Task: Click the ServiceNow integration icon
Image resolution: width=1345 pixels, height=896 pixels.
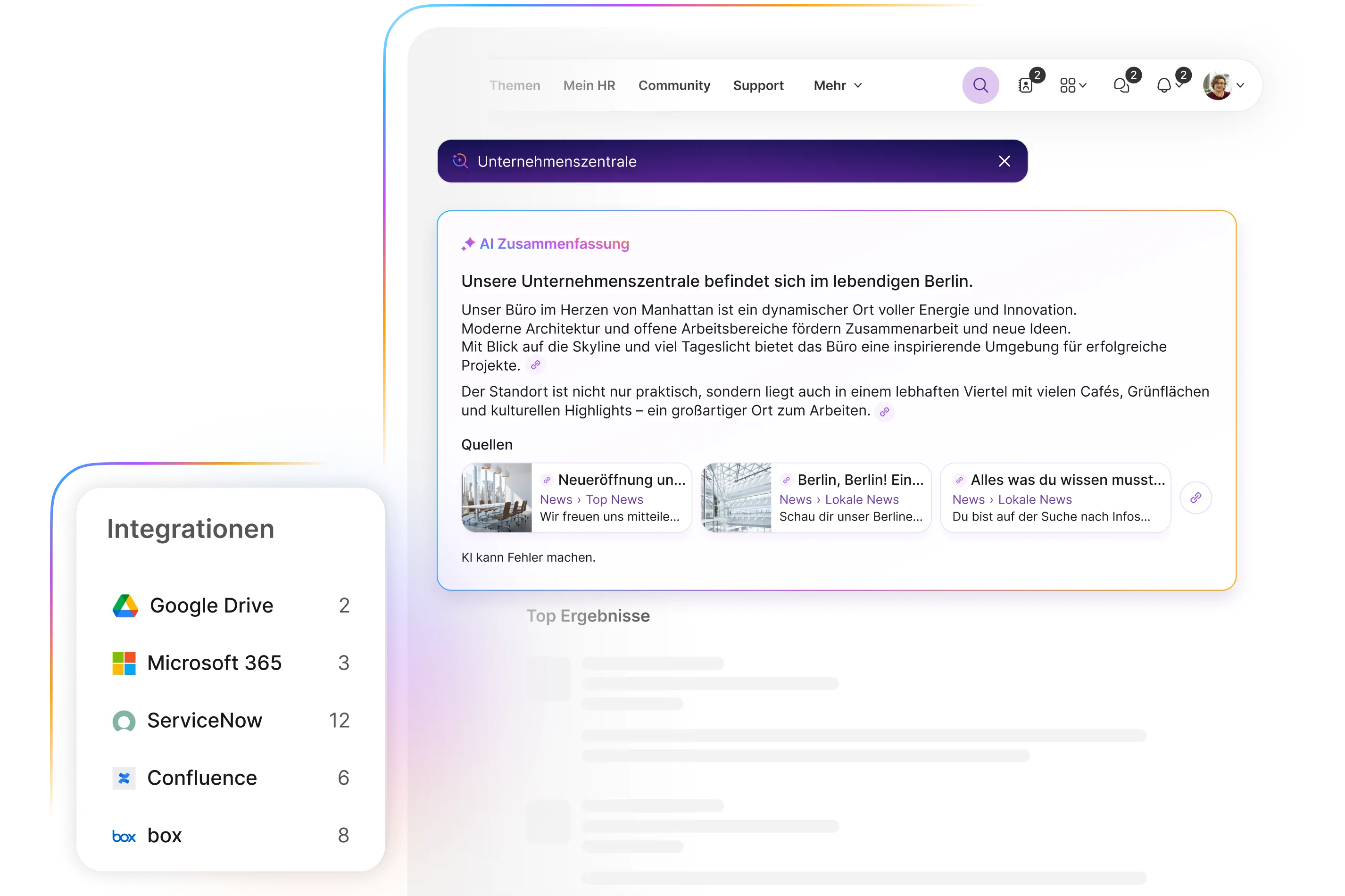Action: click(x=125, y=721)
